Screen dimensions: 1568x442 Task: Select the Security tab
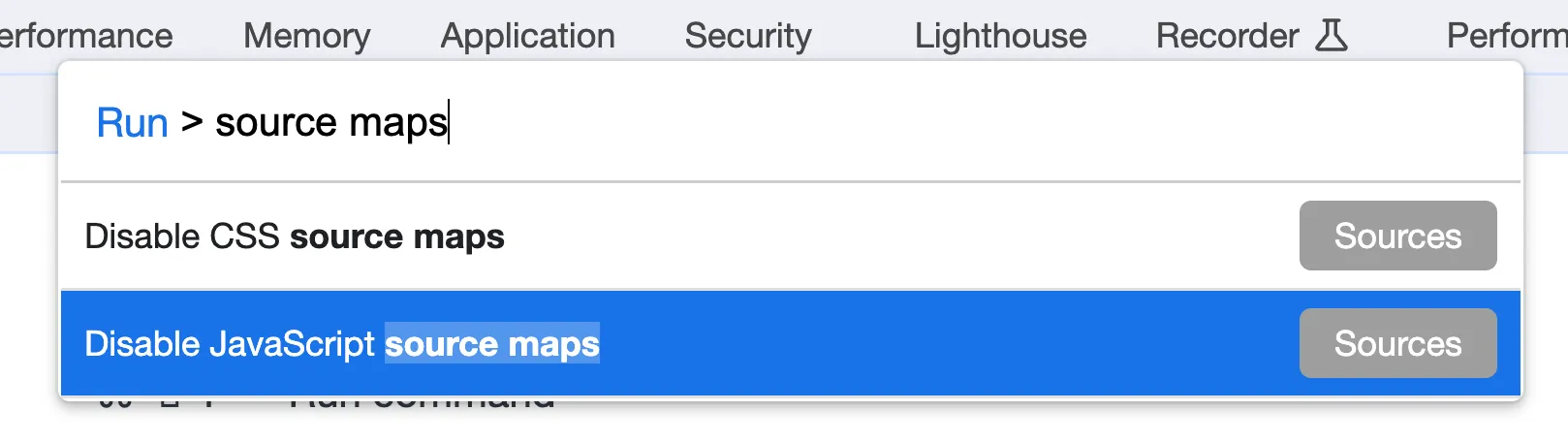(x=747, y=36)
